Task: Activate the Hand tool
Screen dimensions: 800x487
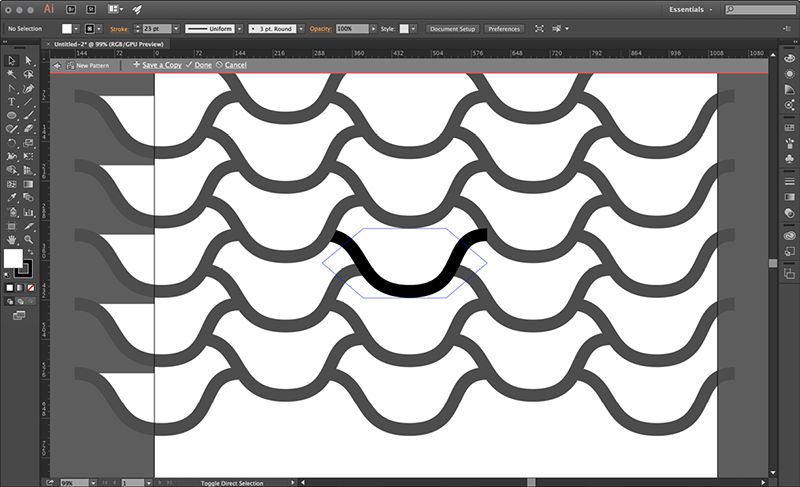Action: click(x=11, y=240)
